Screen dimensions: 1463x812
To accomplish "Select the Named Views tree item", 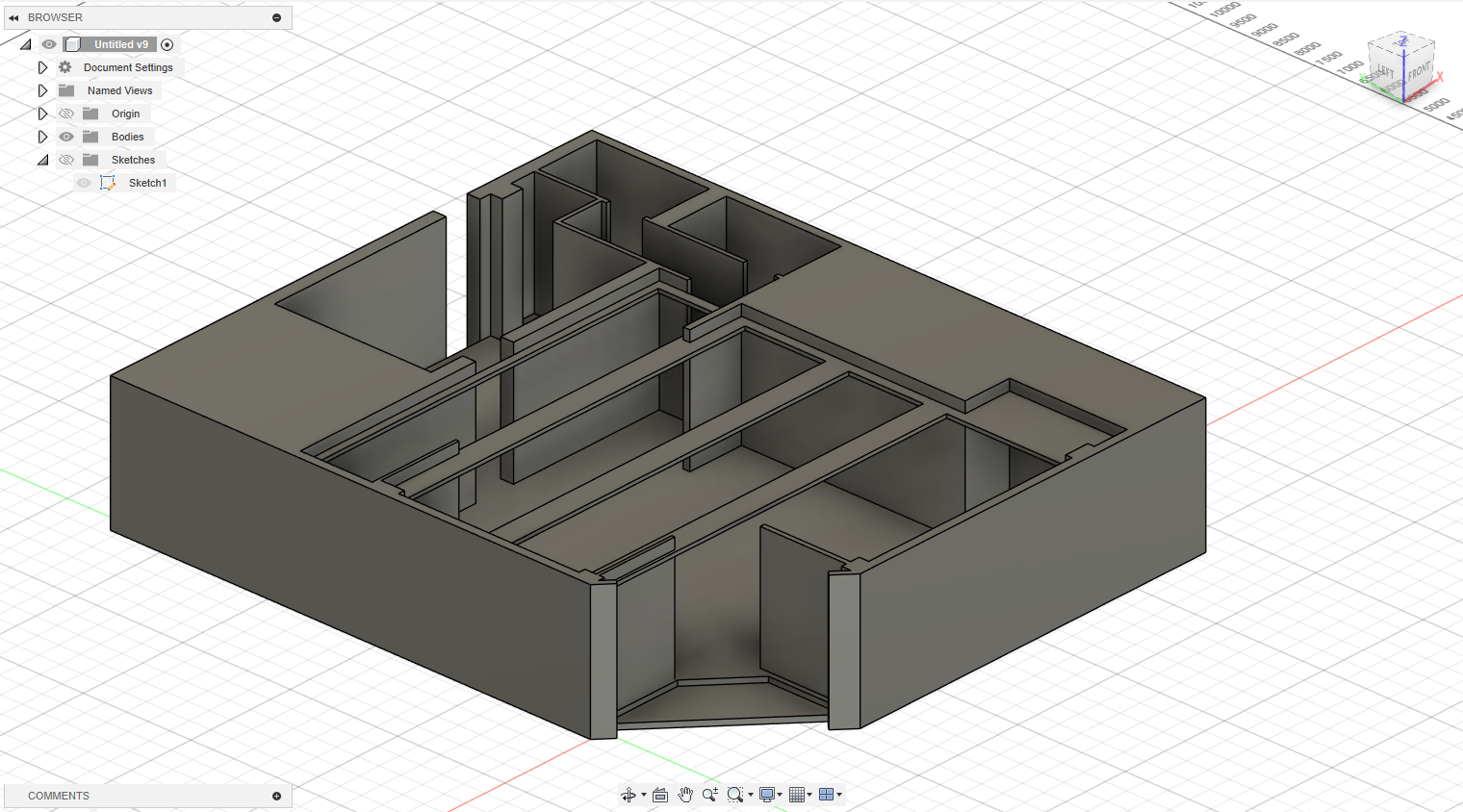I will tap(120, 90).
